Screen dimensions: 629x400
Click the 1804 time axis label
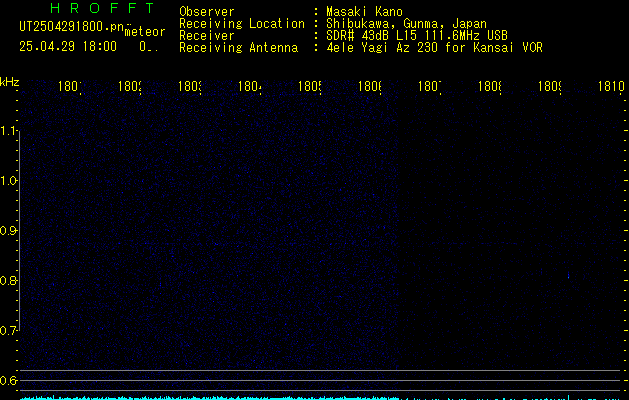tap(250, 86)
